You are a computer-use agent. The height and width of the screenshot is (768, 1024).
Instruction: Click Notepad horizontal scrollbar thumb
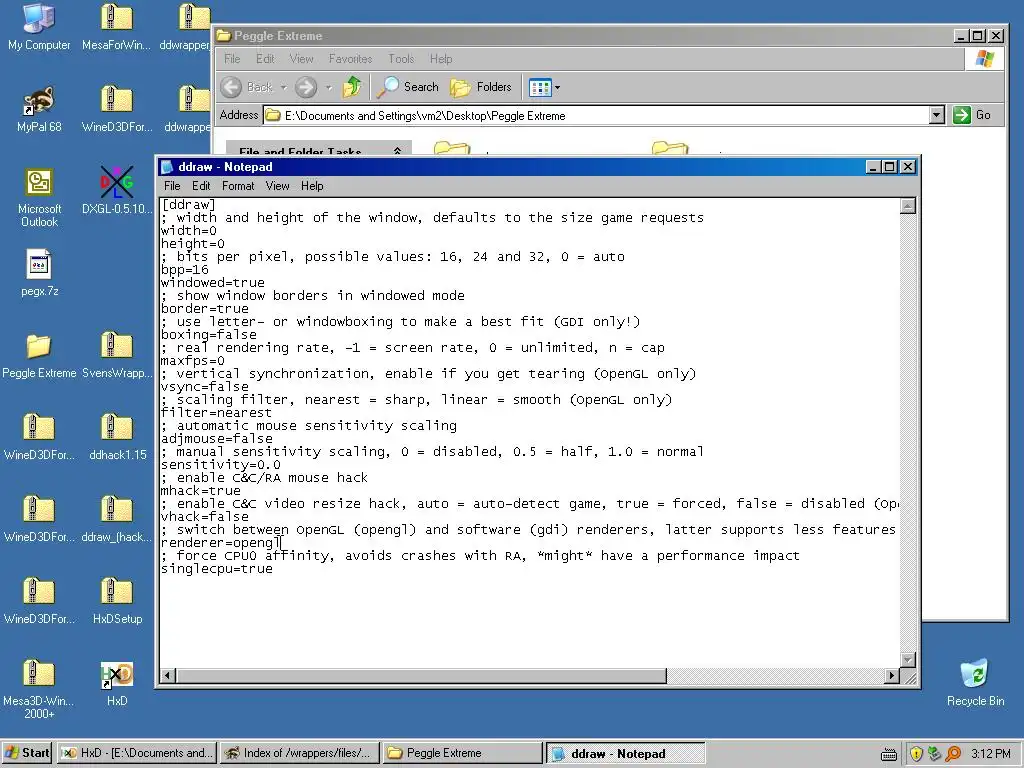(421, 675)
